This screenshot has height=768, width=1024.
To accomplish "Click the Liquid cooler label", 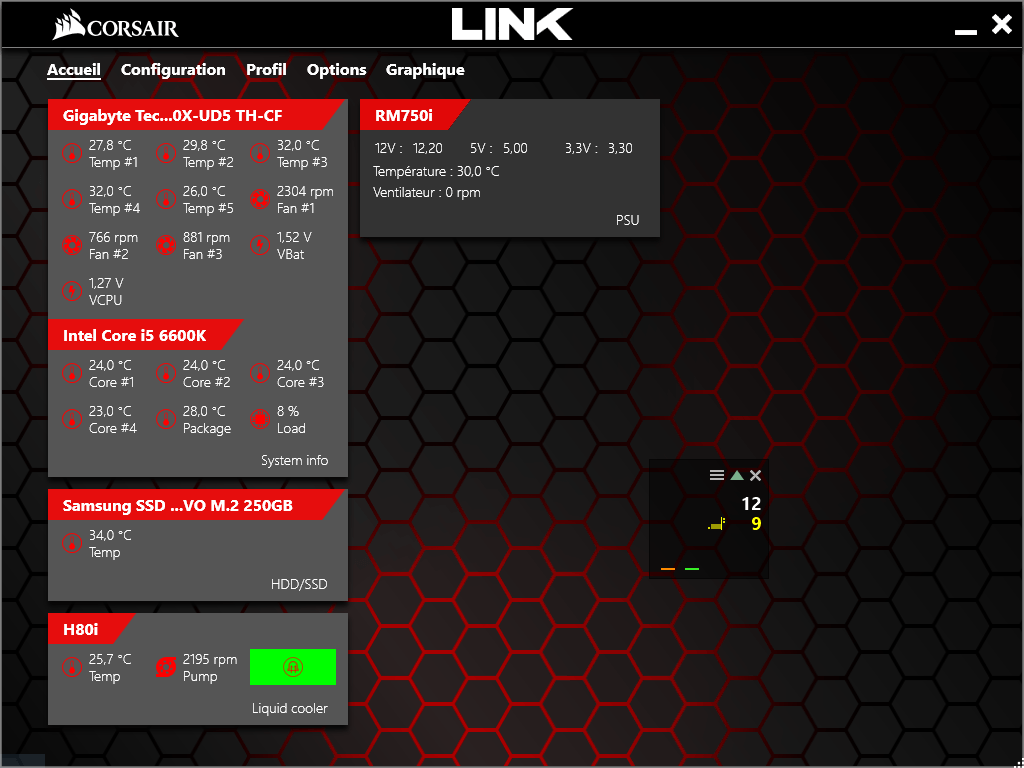I will [290, 709].
